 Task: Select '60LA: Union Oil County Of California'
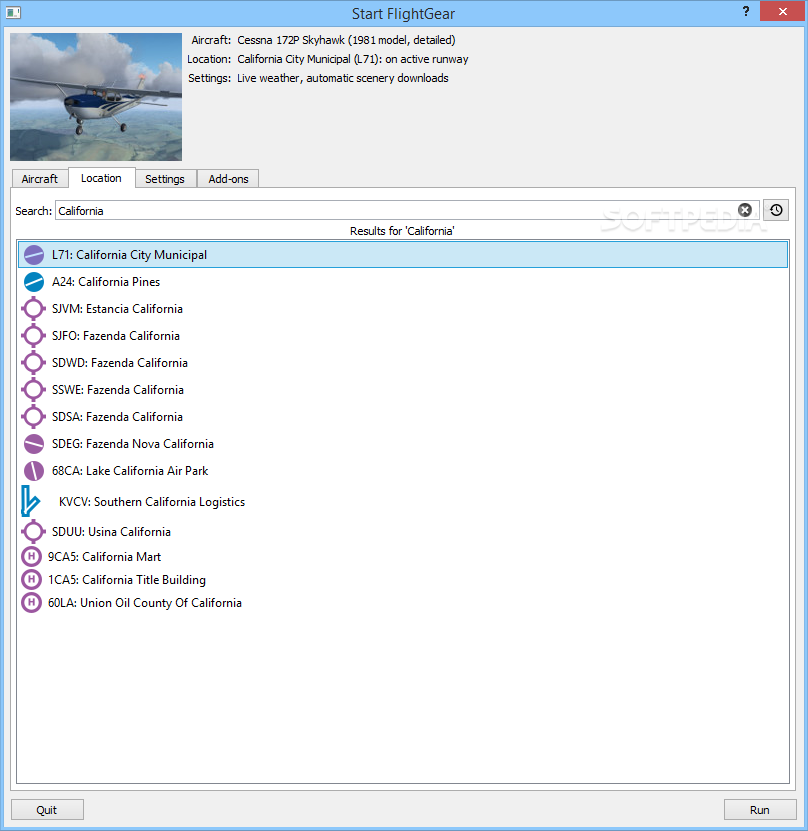(403, 603)
